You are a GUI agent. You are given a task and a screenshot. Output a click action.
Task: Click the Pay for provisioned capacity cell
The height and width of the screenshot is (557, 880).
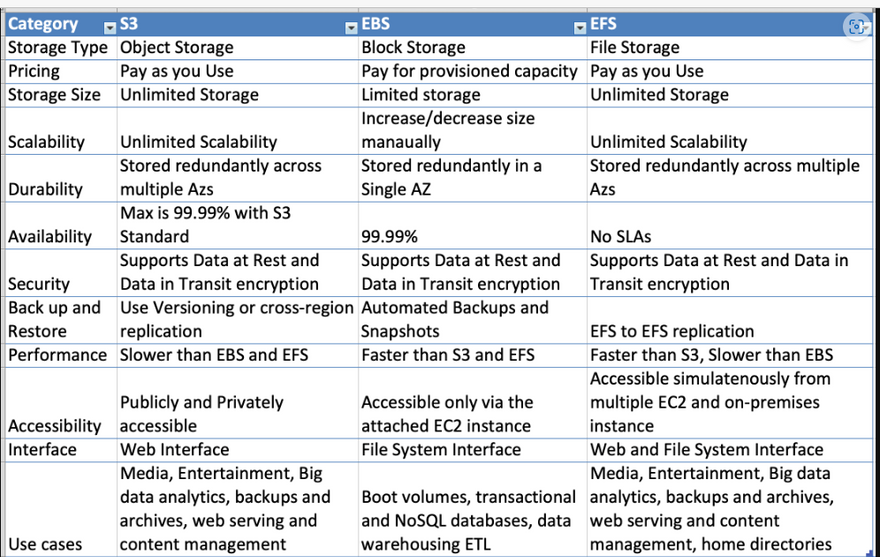pyautogui.click(x=469, y=71)
